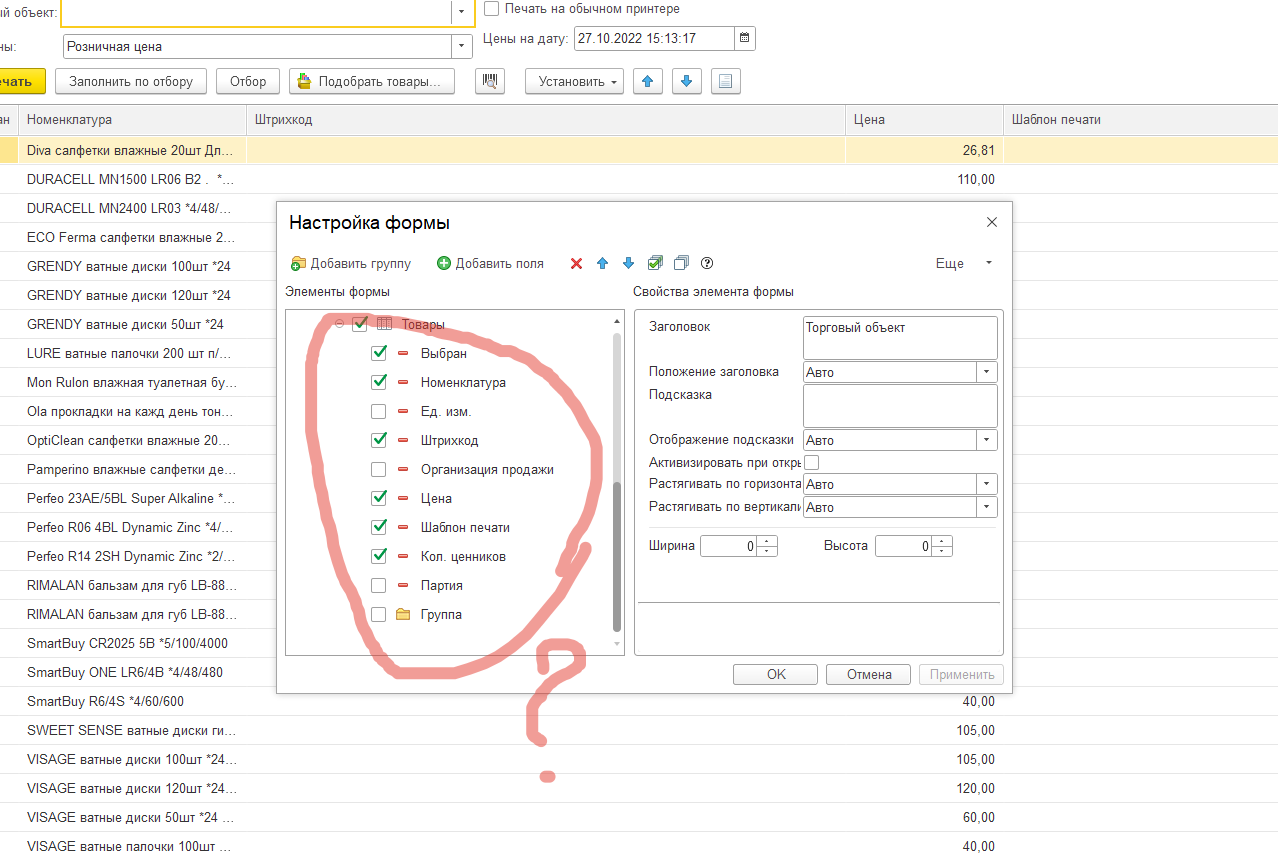Screen dimensions: 1278x859
Task: Click the check all elements icon
Action: point(655,263)
